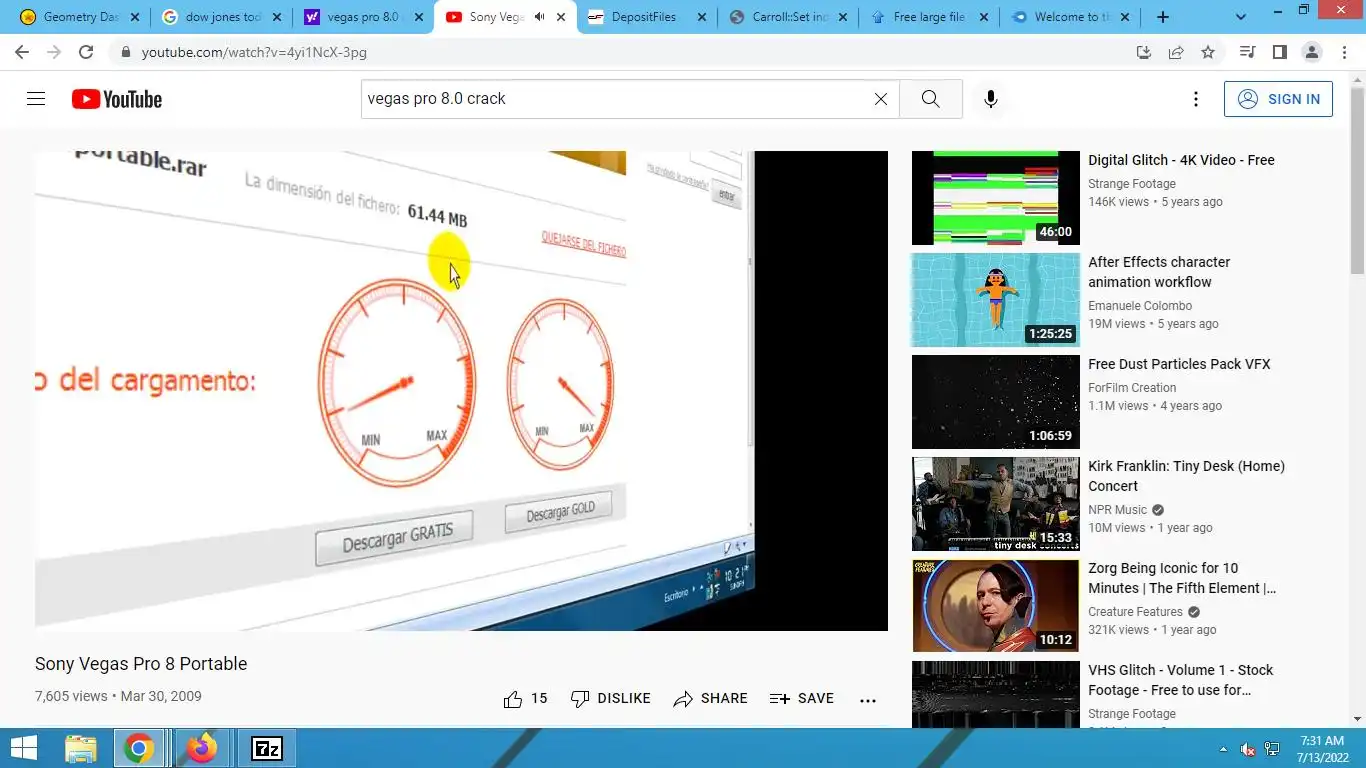Click the DISLIKE thumbs-down button
The width and height of the screenshot is (1366, 768).
click(x=610, y=699)
